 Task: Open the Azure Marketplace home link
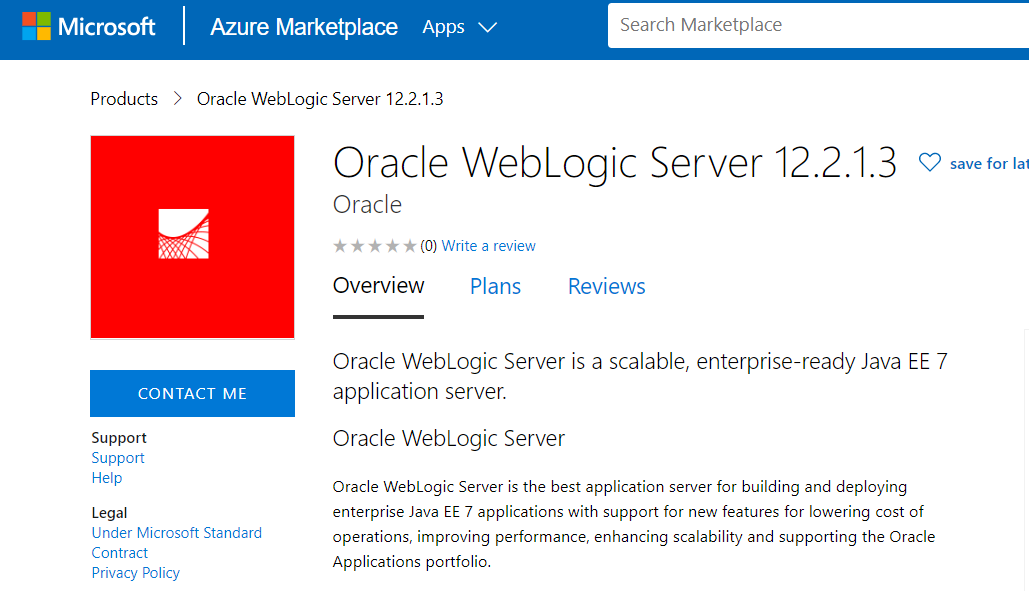coord(304,27)
